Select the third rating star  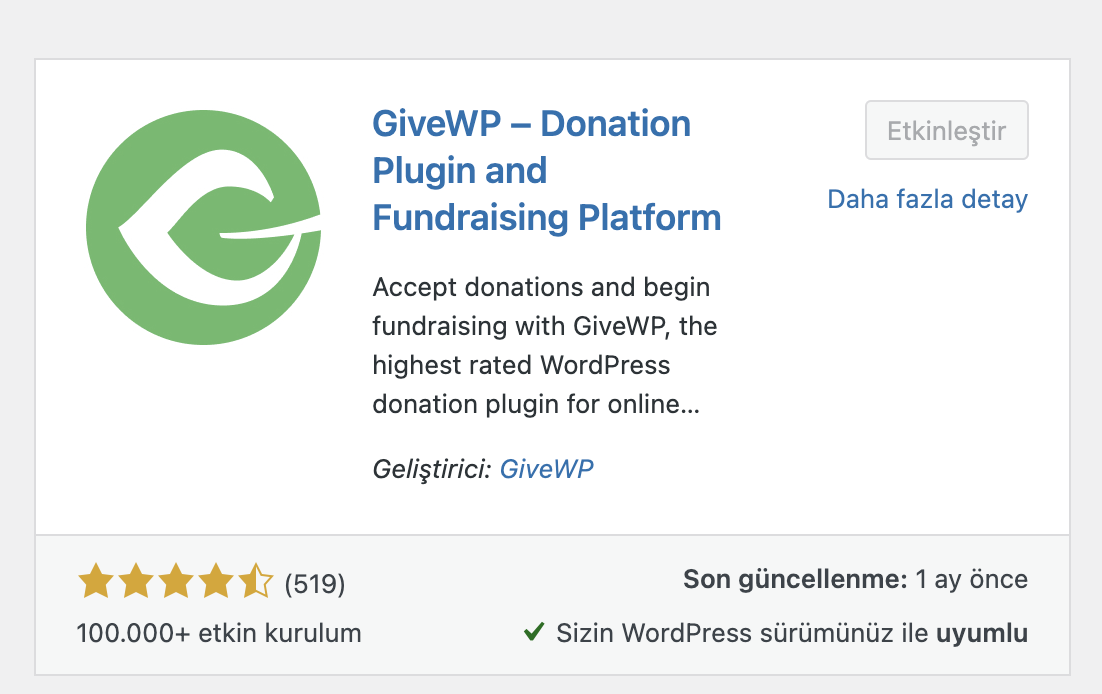coord(175,581)
